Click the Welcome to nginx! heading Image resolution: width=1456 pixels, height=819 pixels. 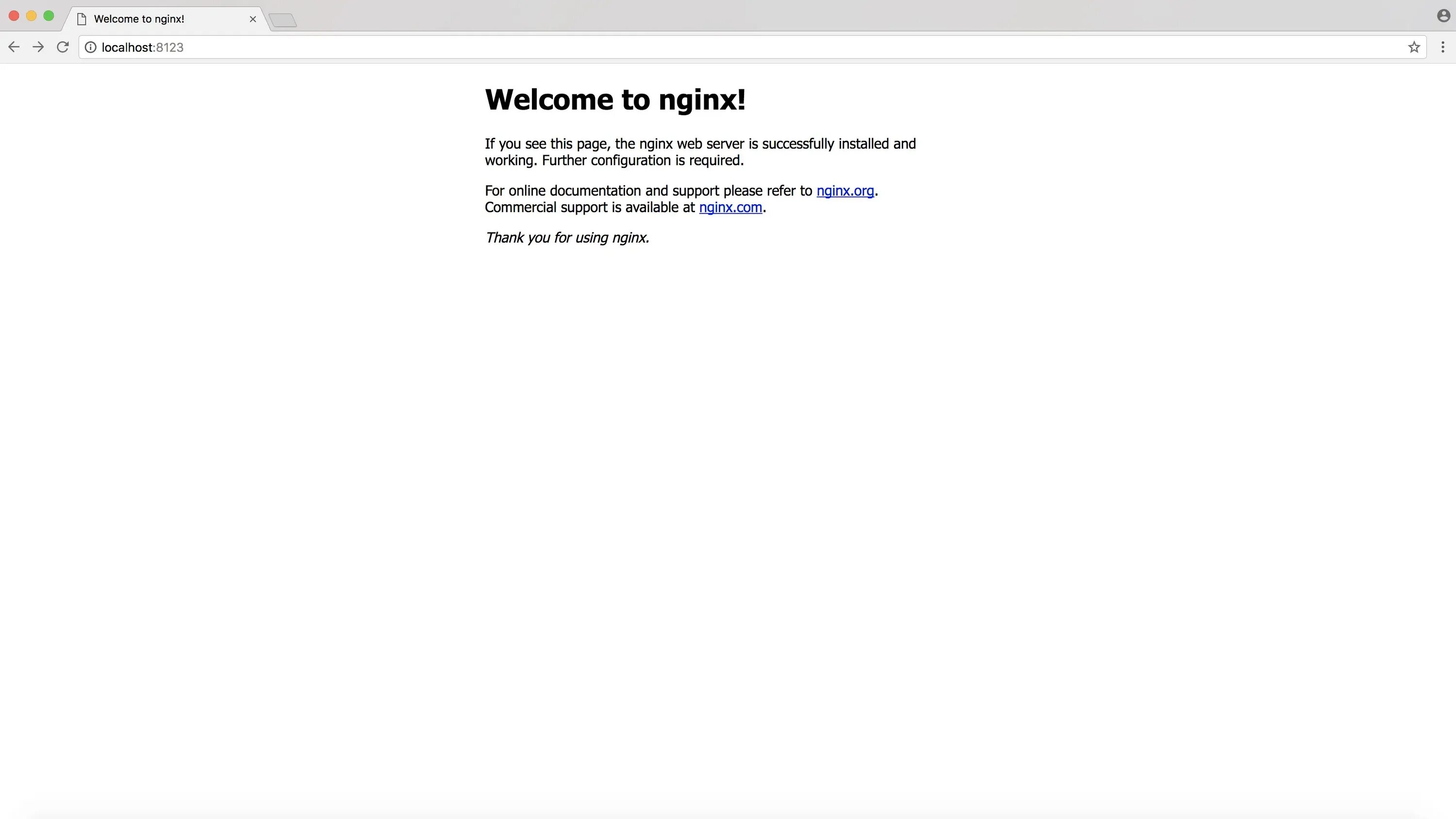pos(615,100)
